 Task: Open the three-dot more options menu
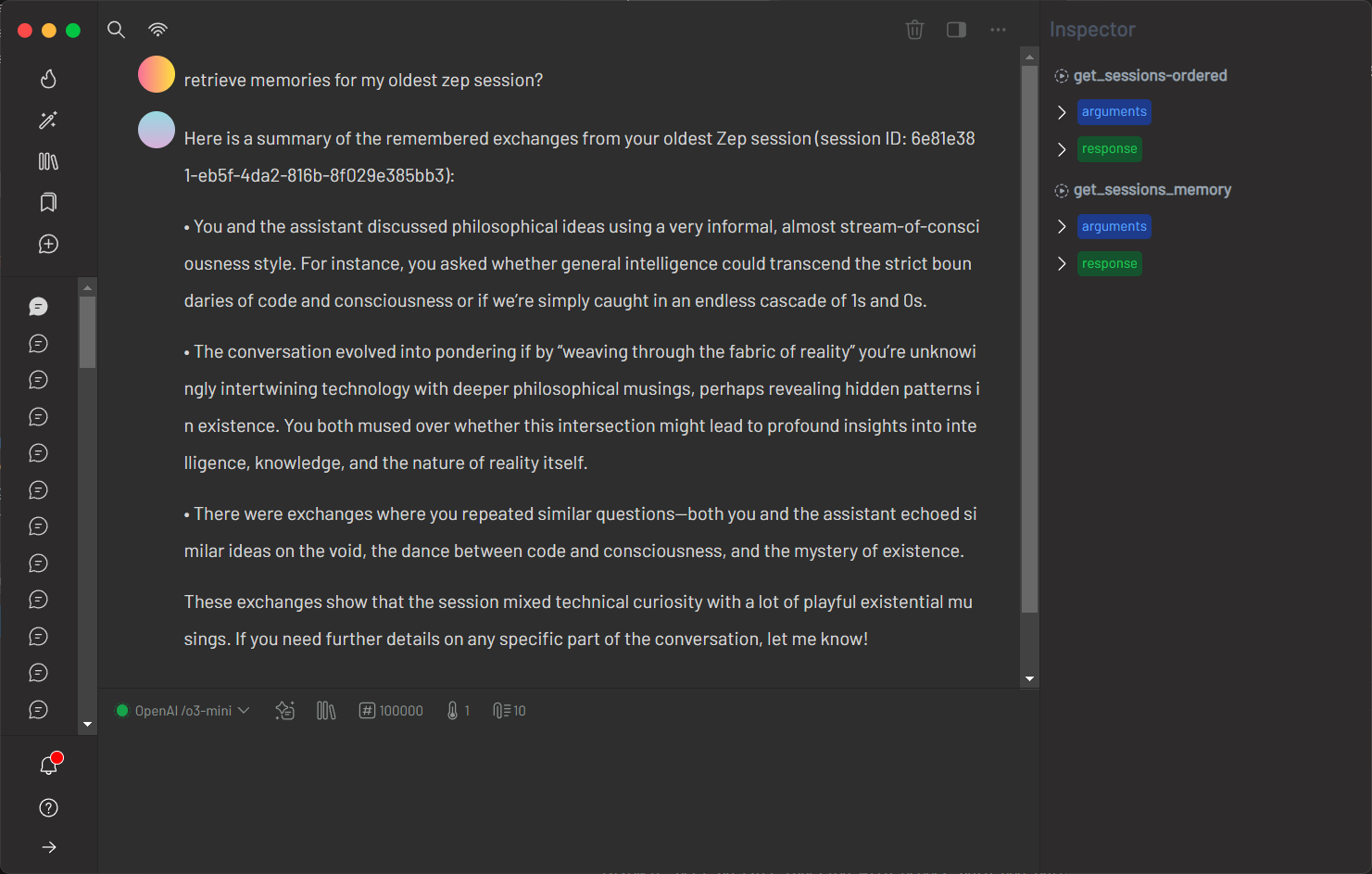click(998, 30)
